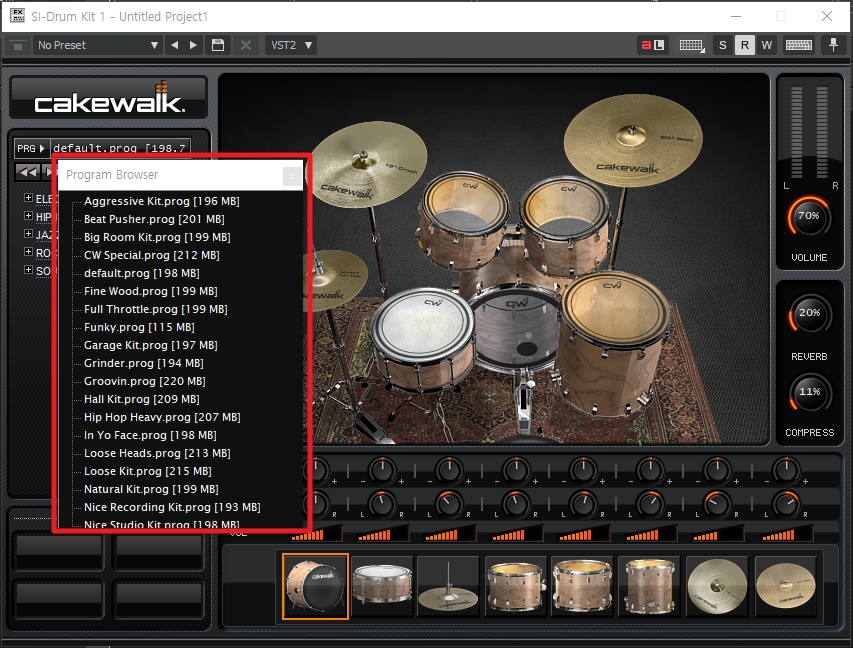The height and width of the screenshot is (648, 853).
Task: Select Garage Kit.prog [197 MB]
Action: tap(151, 345)
